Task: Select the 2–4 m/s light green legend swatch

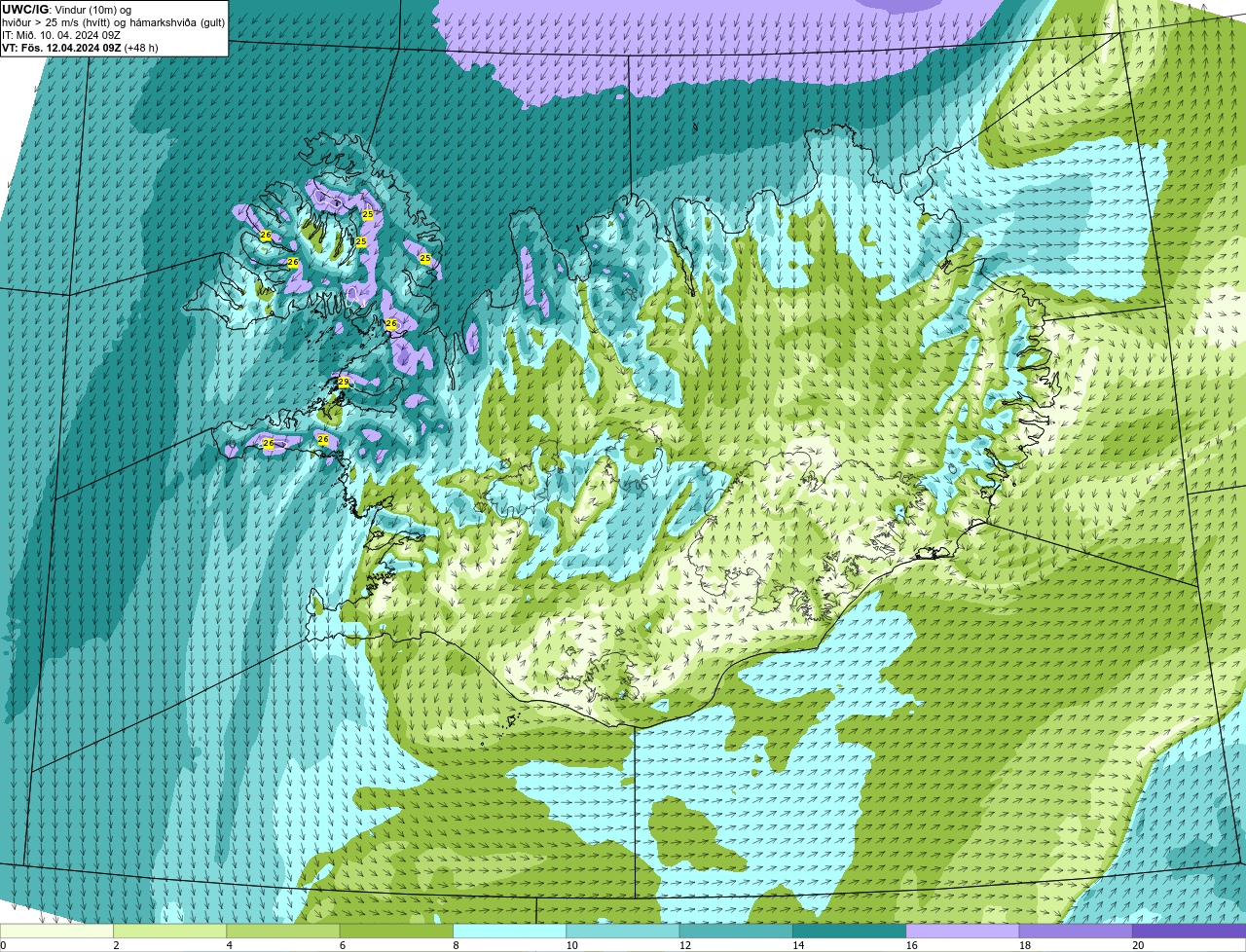Action: pos(169,931)
